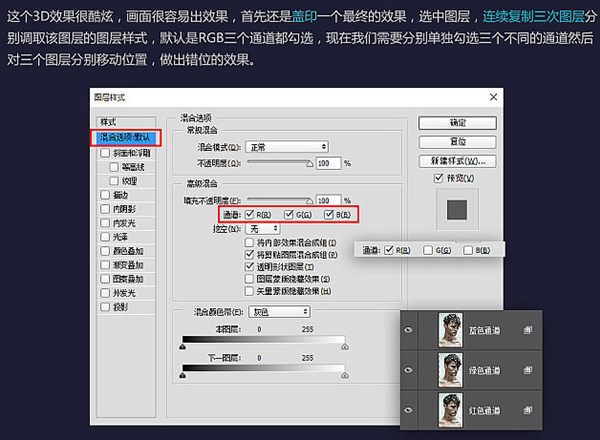Click the 填充不透明度 percentage input field
This screenshot has height=440, width=600.
click(328, 200)
